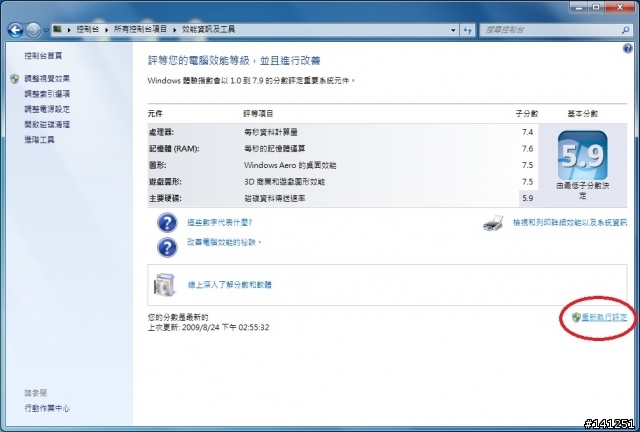Click the control panel icon in address bar
Screen dimensions: 640x432
[58, 29]
